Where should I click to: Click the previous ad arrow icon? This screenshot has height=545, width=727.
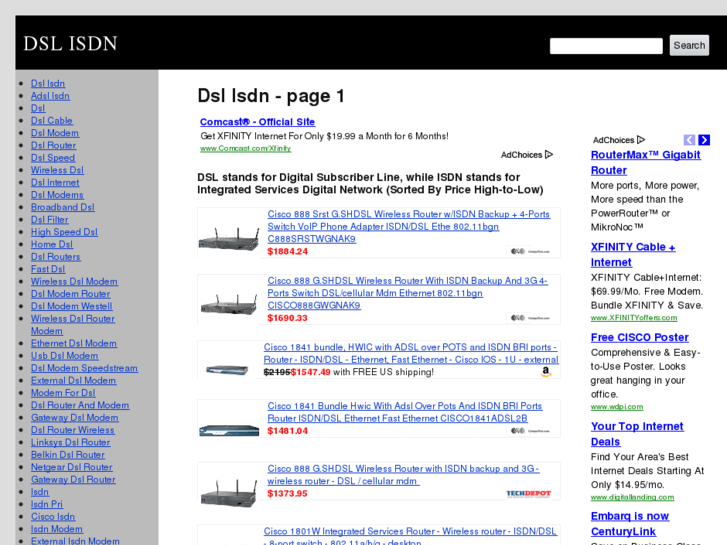(x=689, y=140)
